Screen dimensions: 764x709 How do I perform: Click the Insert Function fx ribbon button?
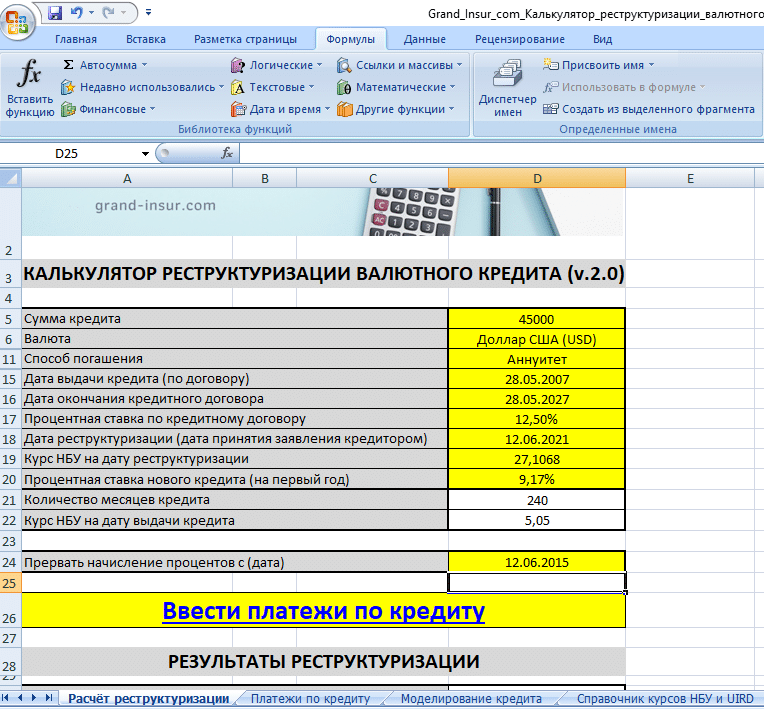pyautogui.click(x=29, y=88)
